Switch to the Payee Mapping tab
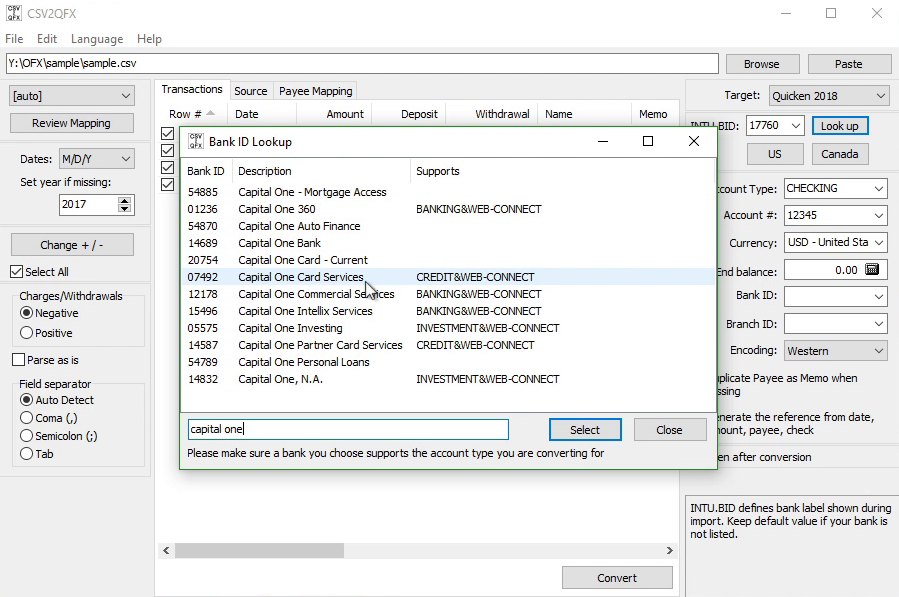Screen dimensions: 899x597 click(x=315, y=91)
